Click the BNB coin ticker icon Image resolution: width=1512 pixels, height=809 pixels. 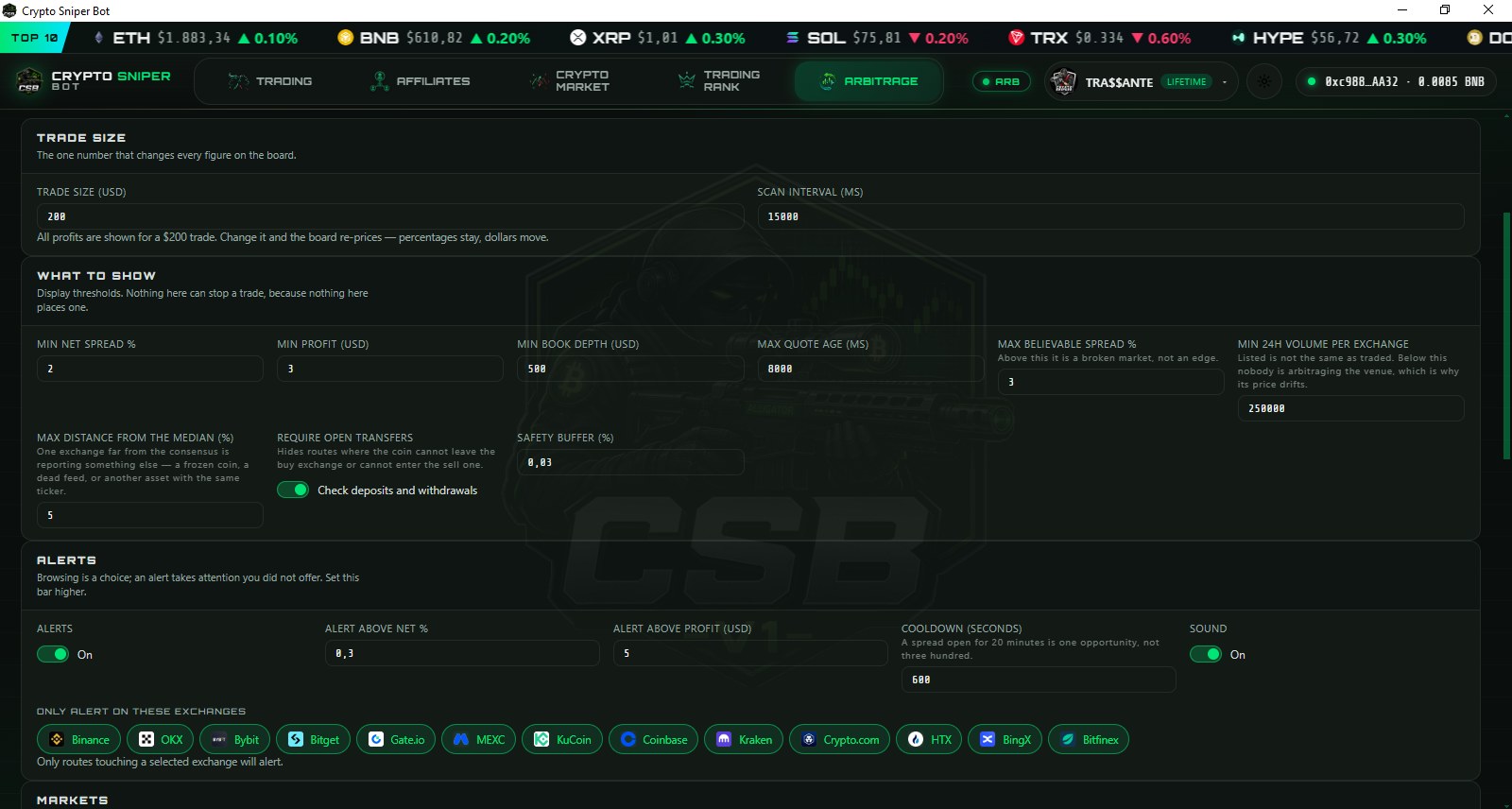[346, 38]
